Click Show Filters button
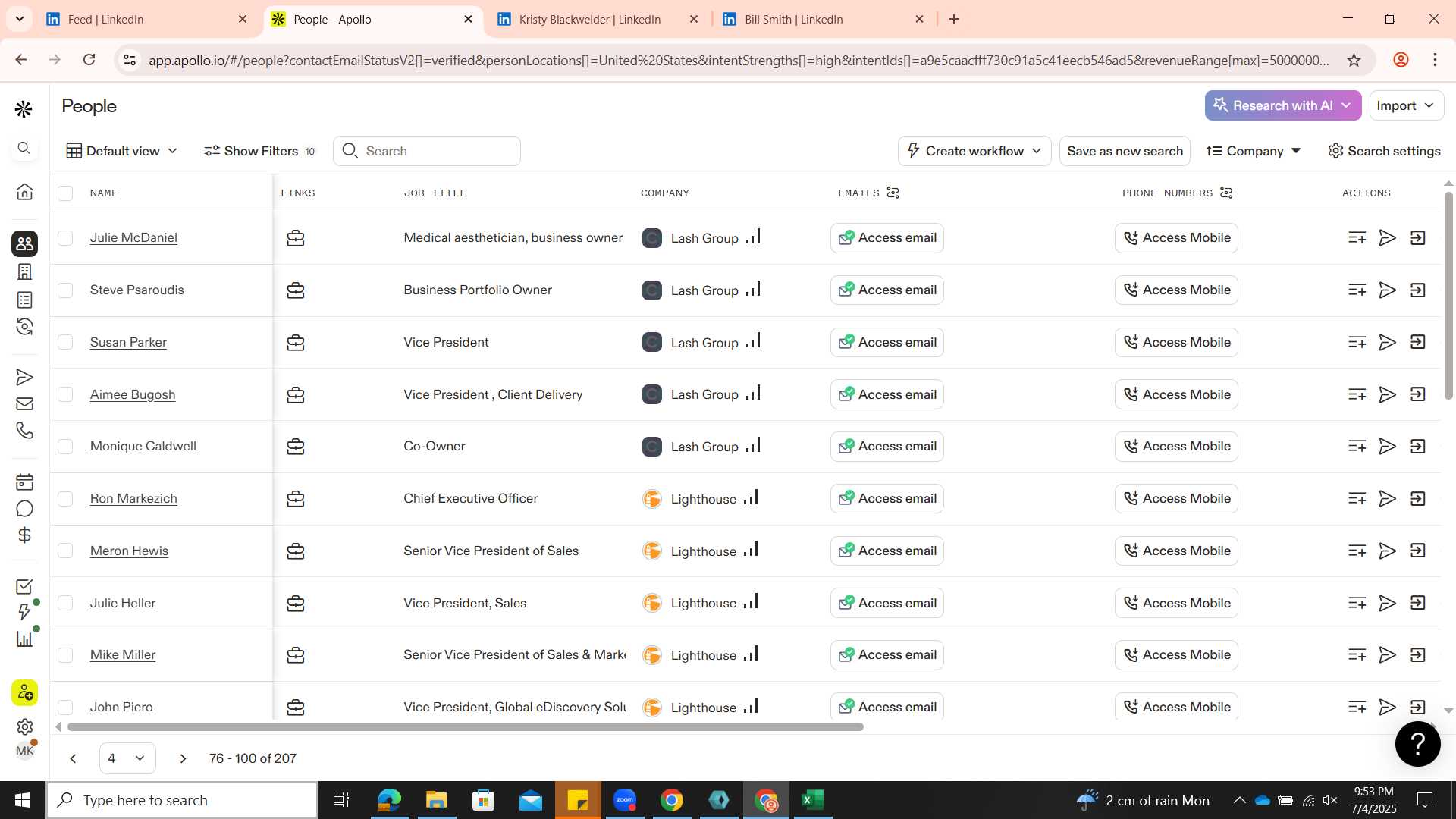The height and width of the screenshot is (819, 1456). tap(259, 151)
